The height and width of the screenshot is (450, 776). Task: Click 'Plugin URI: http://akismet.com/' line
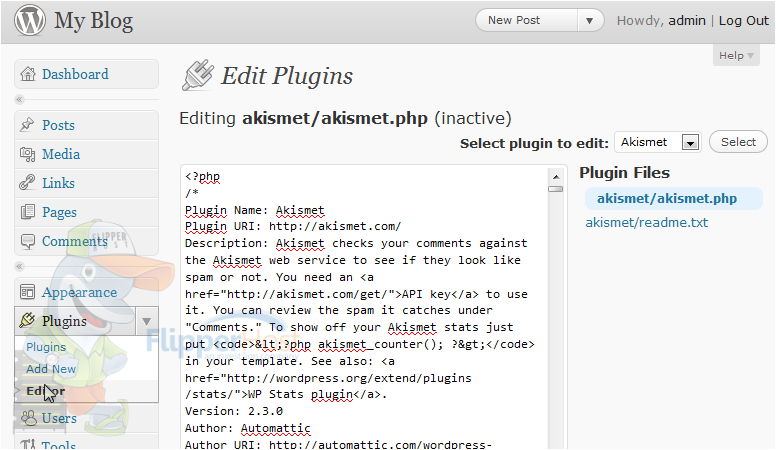pyautogui.click(x=293, y=227)
